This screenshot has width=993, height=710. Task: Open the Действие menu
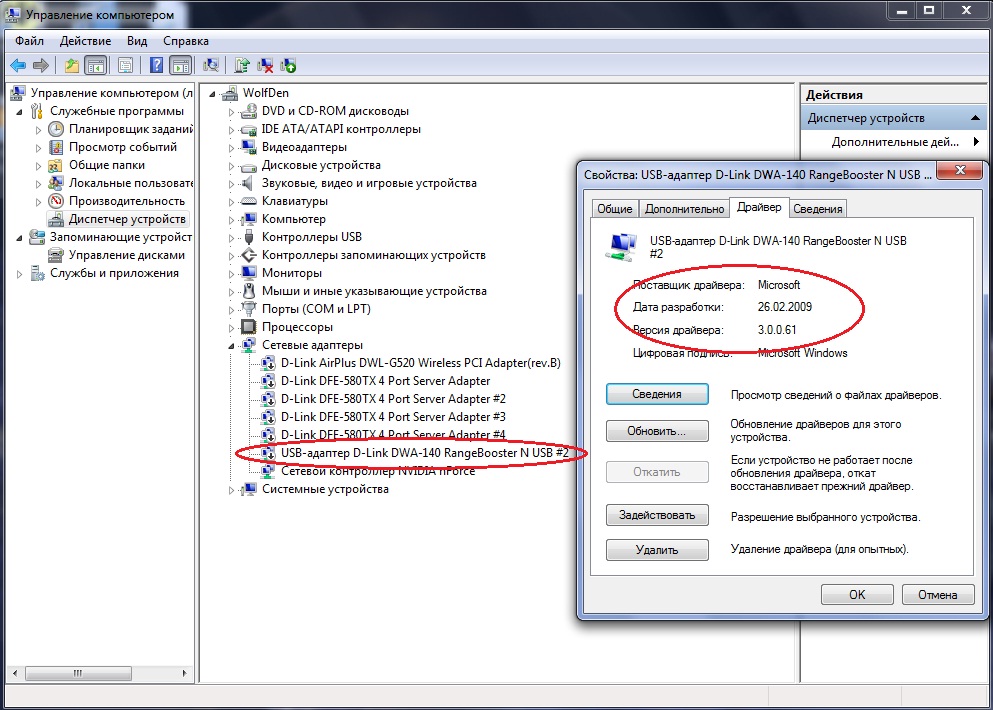85,41
